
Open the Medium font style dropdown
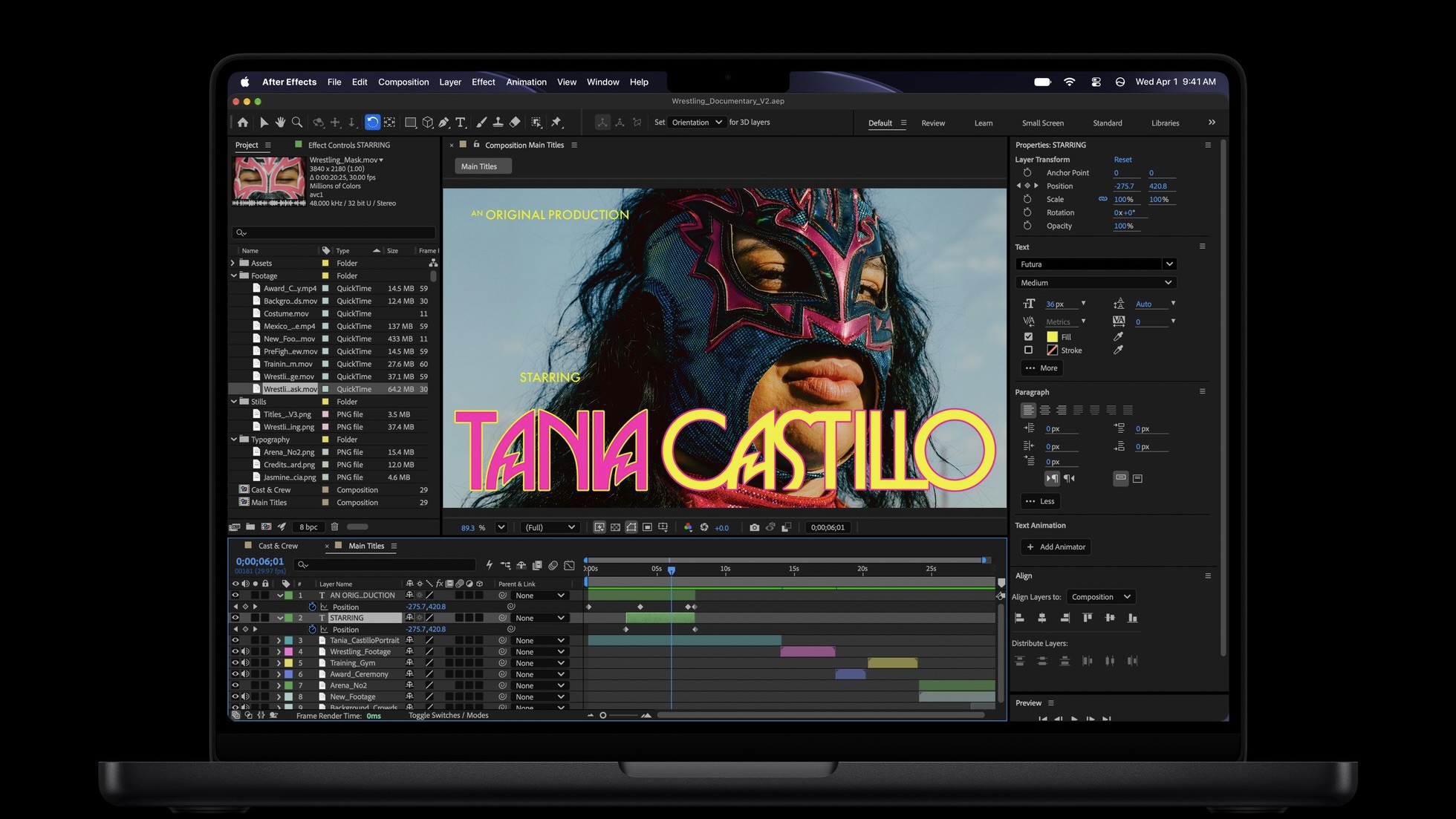click(x=1096, y=283)
